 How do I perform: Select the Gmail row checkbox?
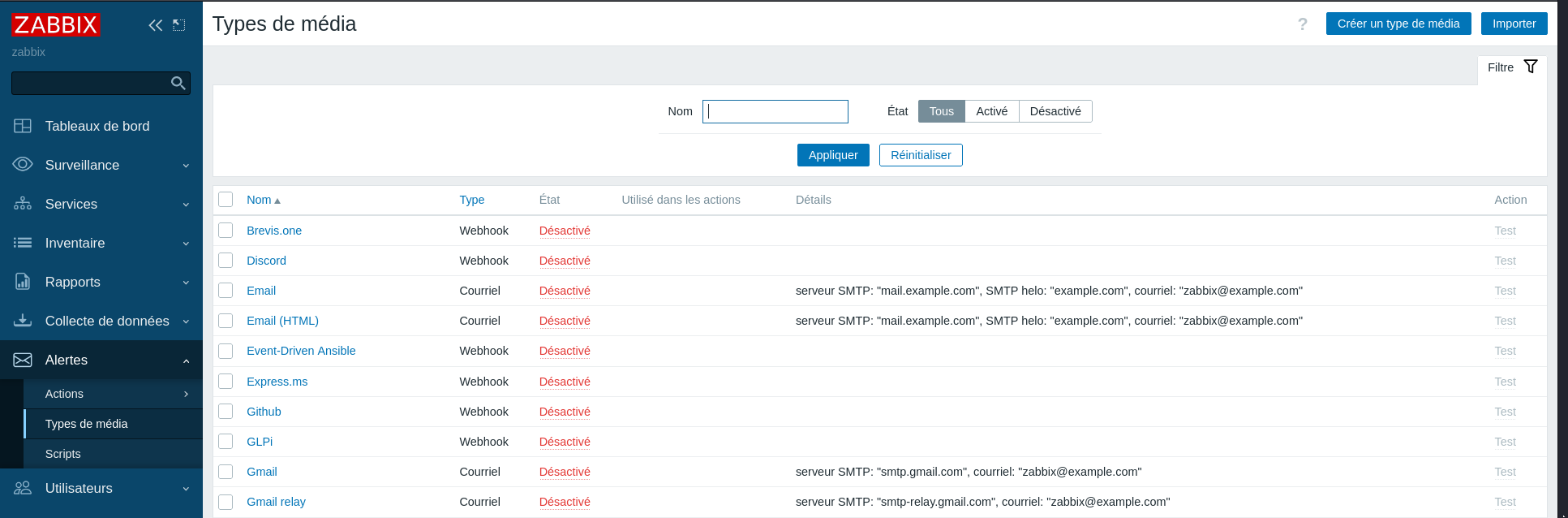coord(226,472)
